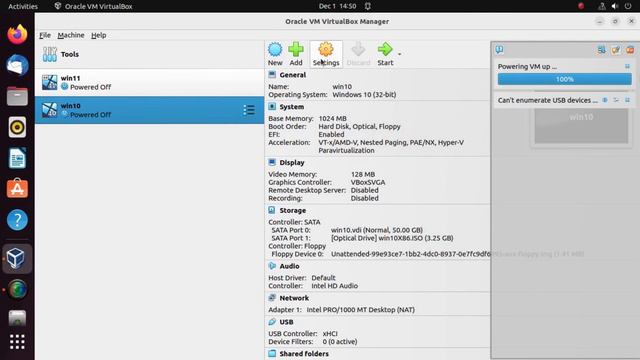
Task: Open the File menu
Action: point(45,35)
